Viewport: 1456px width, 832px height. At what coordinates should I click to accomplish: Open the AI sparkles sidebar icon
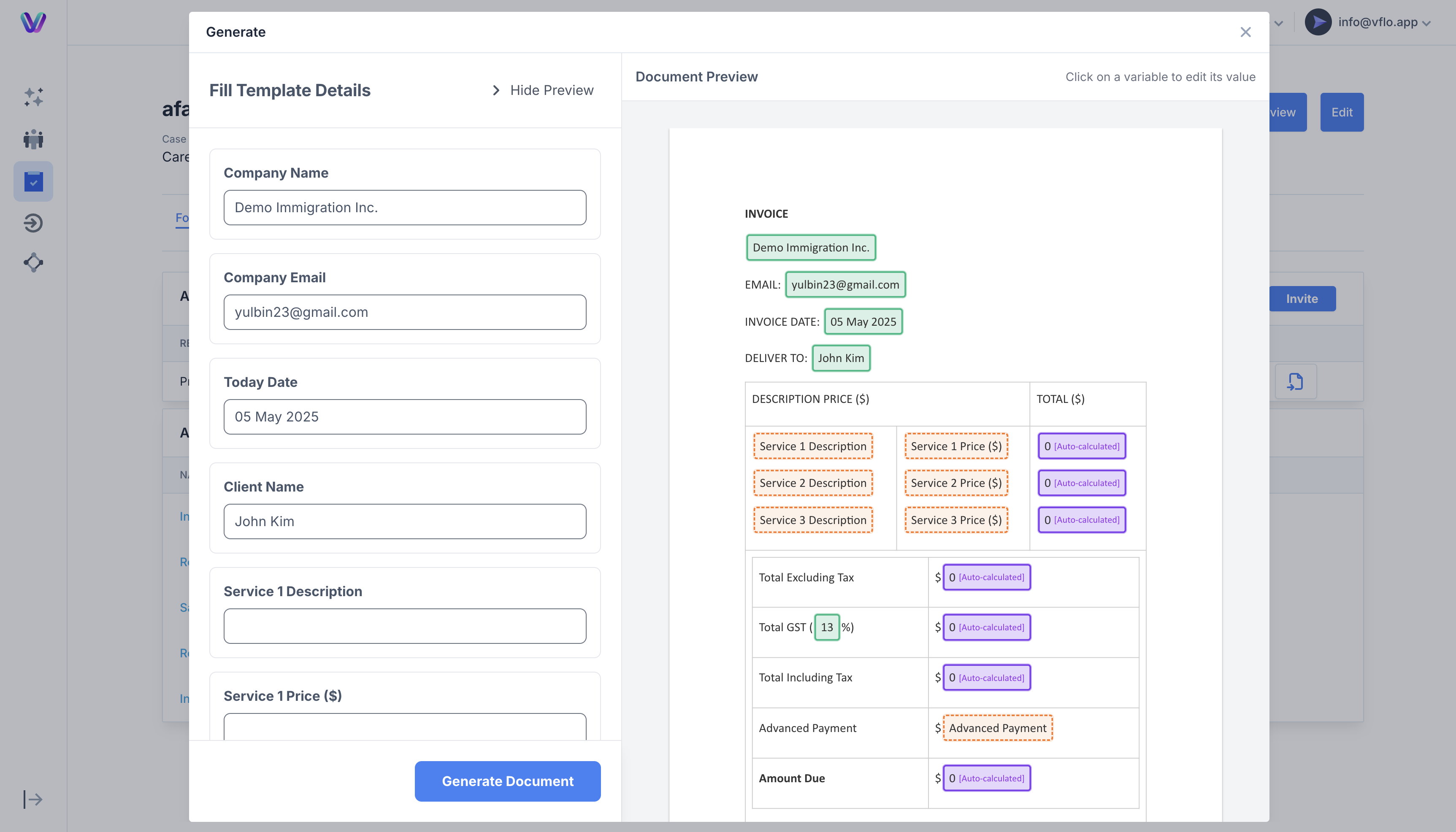click(x=33, y=97)
